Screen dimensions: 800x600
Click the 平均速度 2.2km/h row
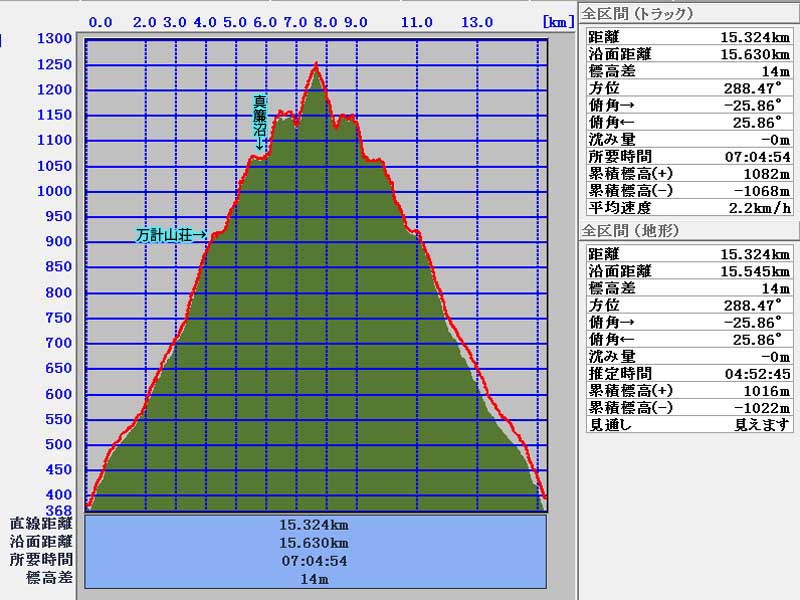[688, 208]
